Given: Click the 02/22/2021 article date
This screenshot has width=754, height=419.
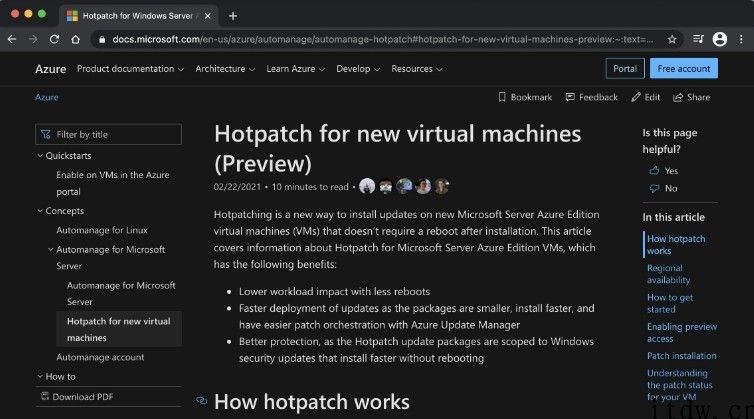Looking at the screenshot, I should pos(237,187).
